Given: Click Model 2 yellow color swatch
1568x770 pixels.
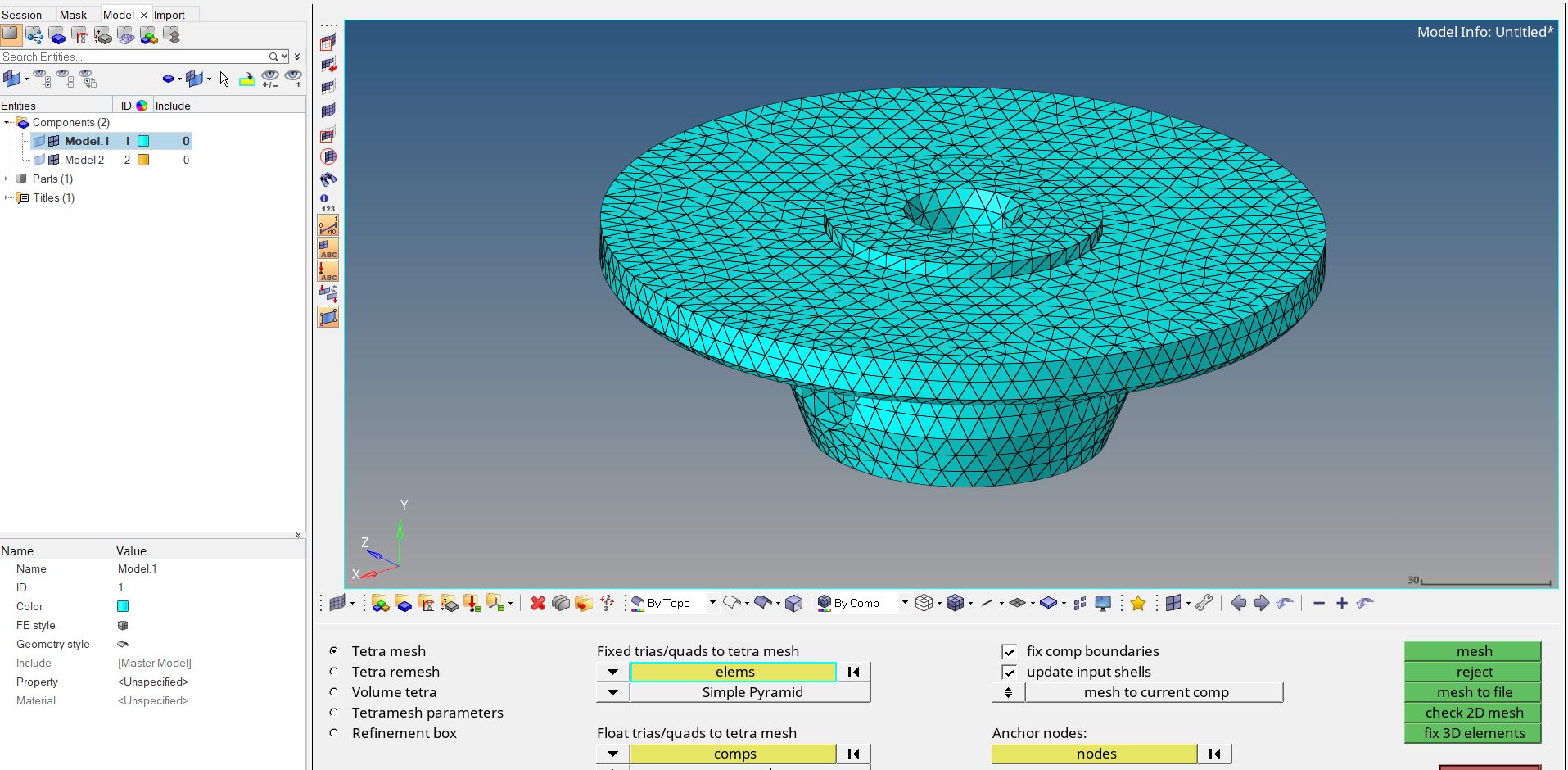Looking at the screenshot, I should [144, 160].
